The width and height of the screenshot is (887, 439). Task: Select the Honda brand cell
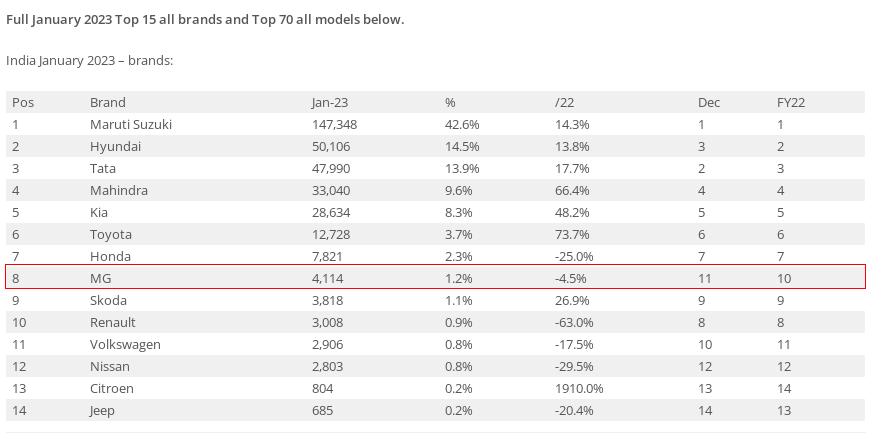click(110, 256)
